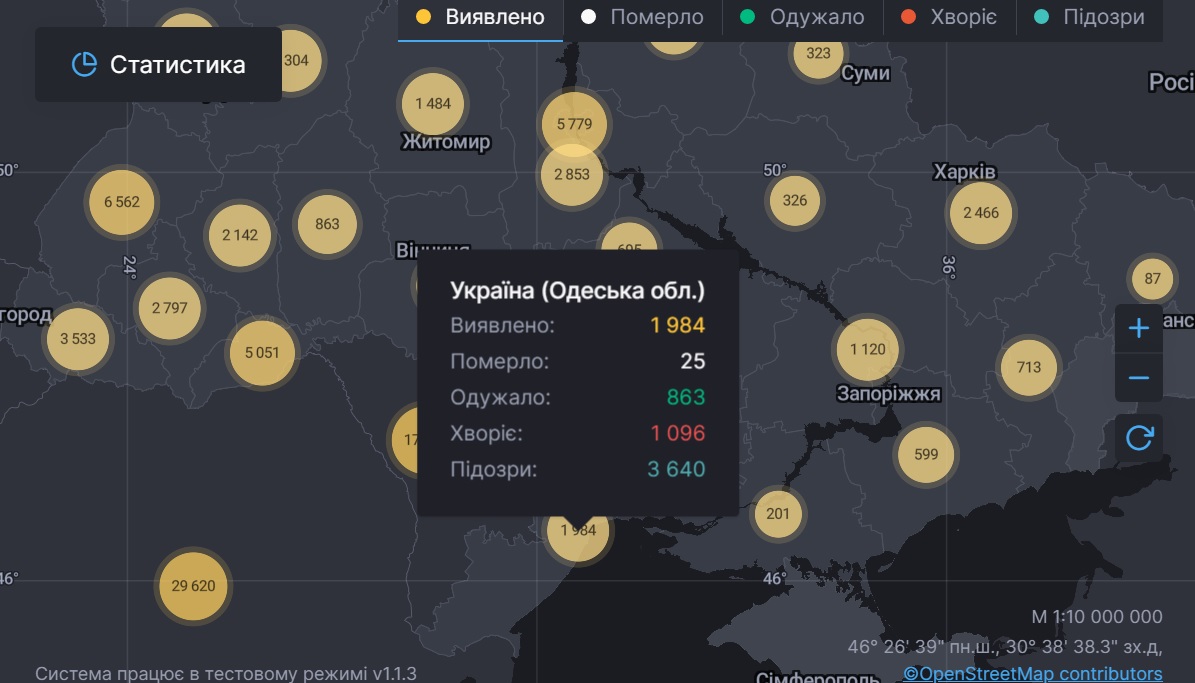Select the Одужало tab
This screenshot has width=1195, height=683.
pos(803,17)
